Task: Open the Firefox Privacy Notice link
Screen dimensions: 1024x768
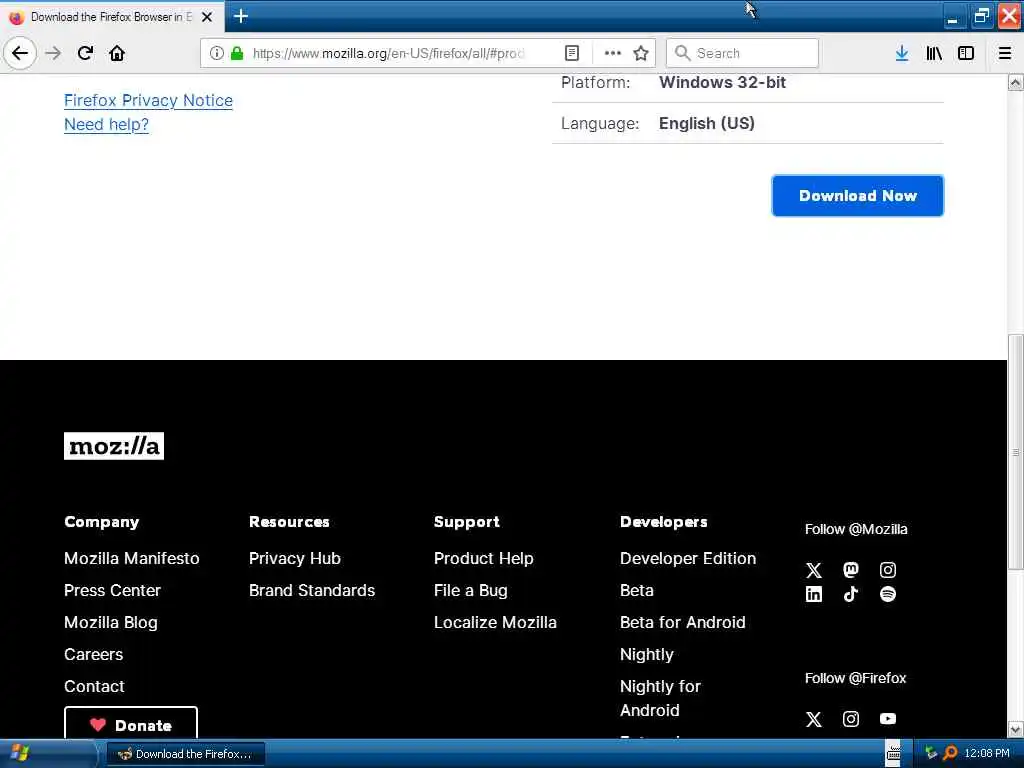Action: tap(148, 101)
